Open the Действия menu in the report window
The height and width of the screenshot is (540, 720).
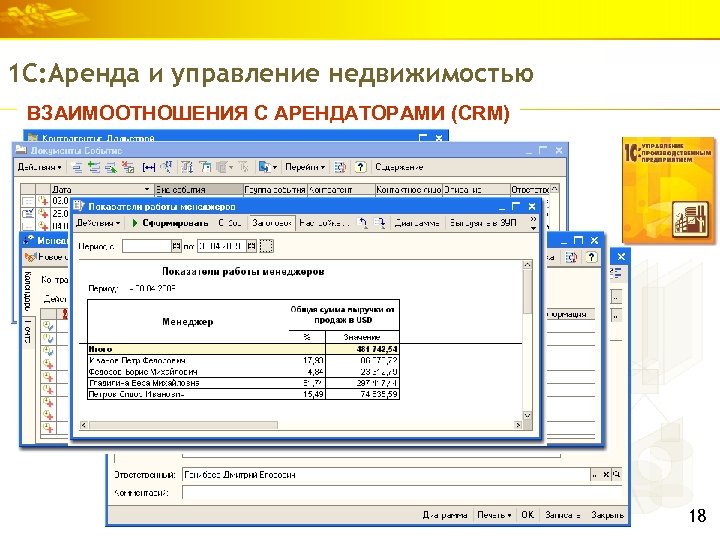coord(98,223)
